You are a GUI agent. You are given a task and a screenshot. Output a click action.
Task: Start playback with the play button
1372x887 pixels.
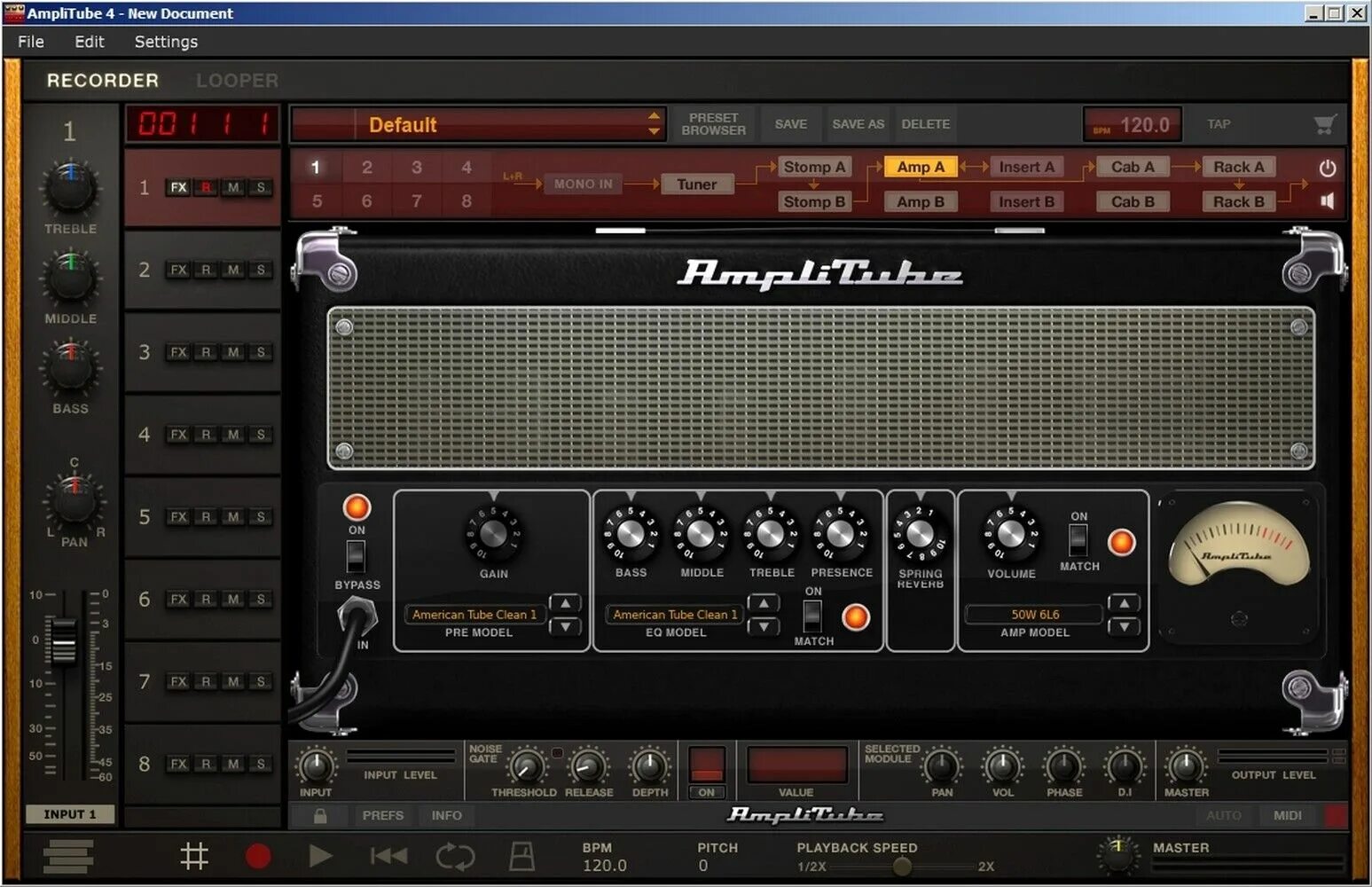point(320,856)
